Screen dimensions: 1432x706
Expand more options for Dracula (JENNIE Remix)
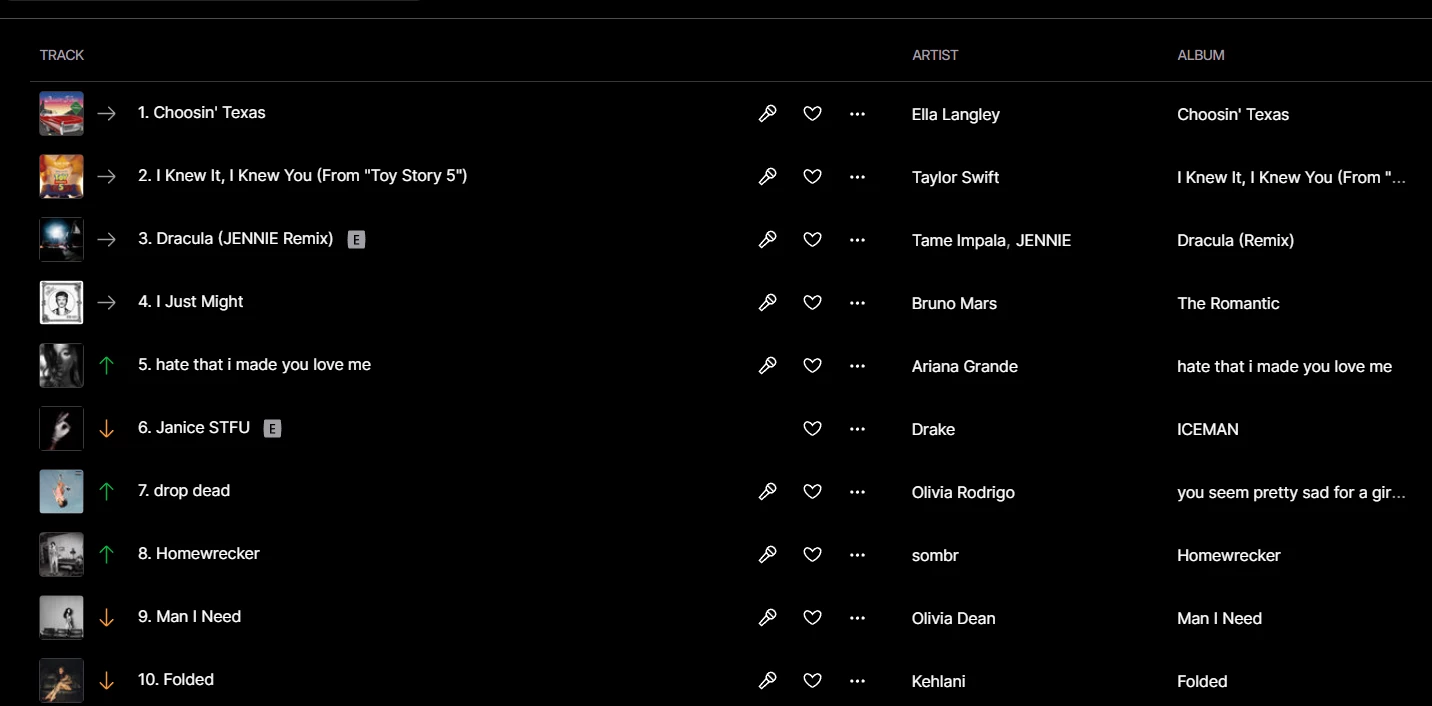(x=857, y=240)
